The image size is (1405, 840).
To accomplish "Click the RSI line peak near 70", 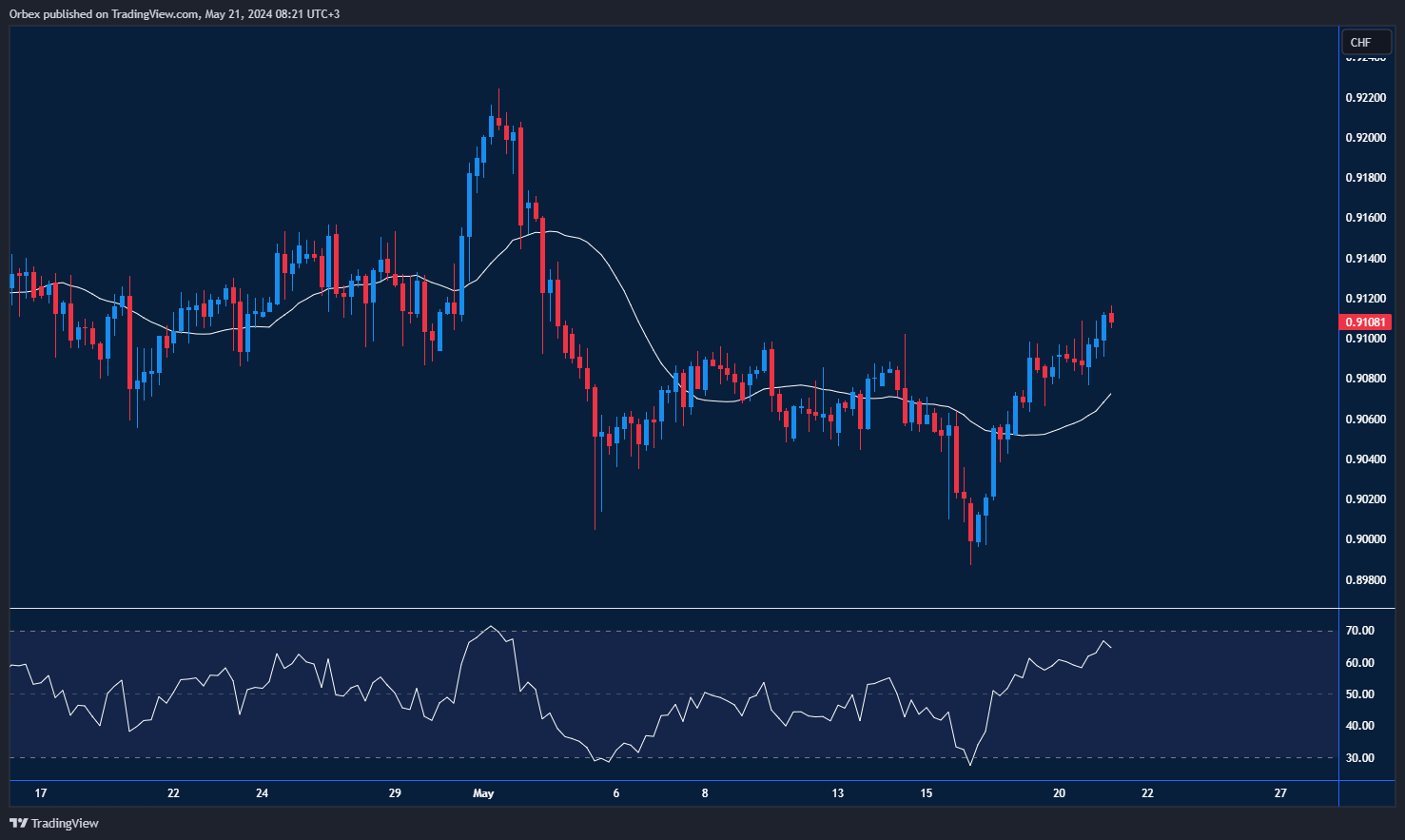I will click(x=490, y=626).
